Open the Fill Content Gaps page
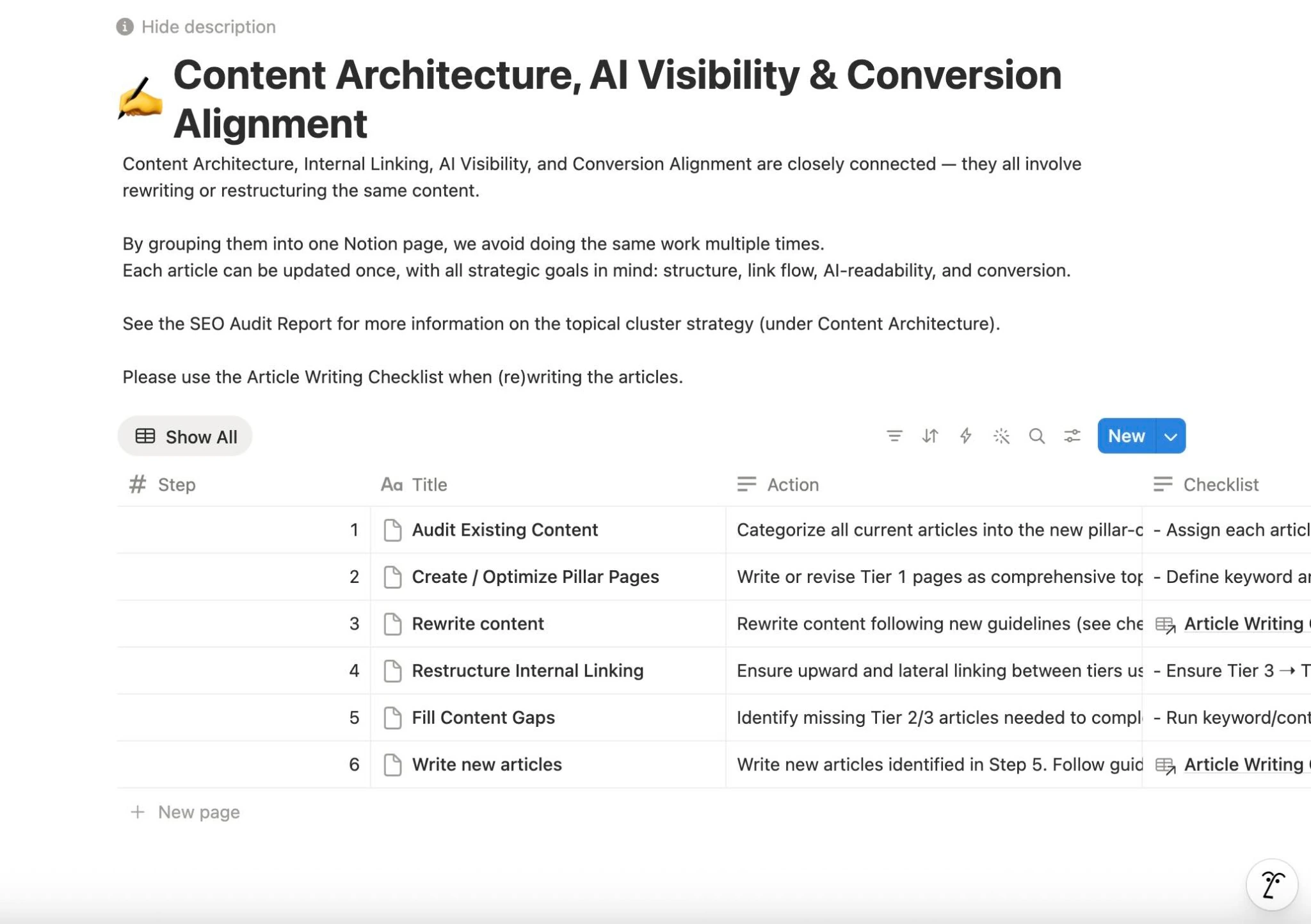Image resolution: width=1311 pixels, height=924 pixels. click(483, 717)
